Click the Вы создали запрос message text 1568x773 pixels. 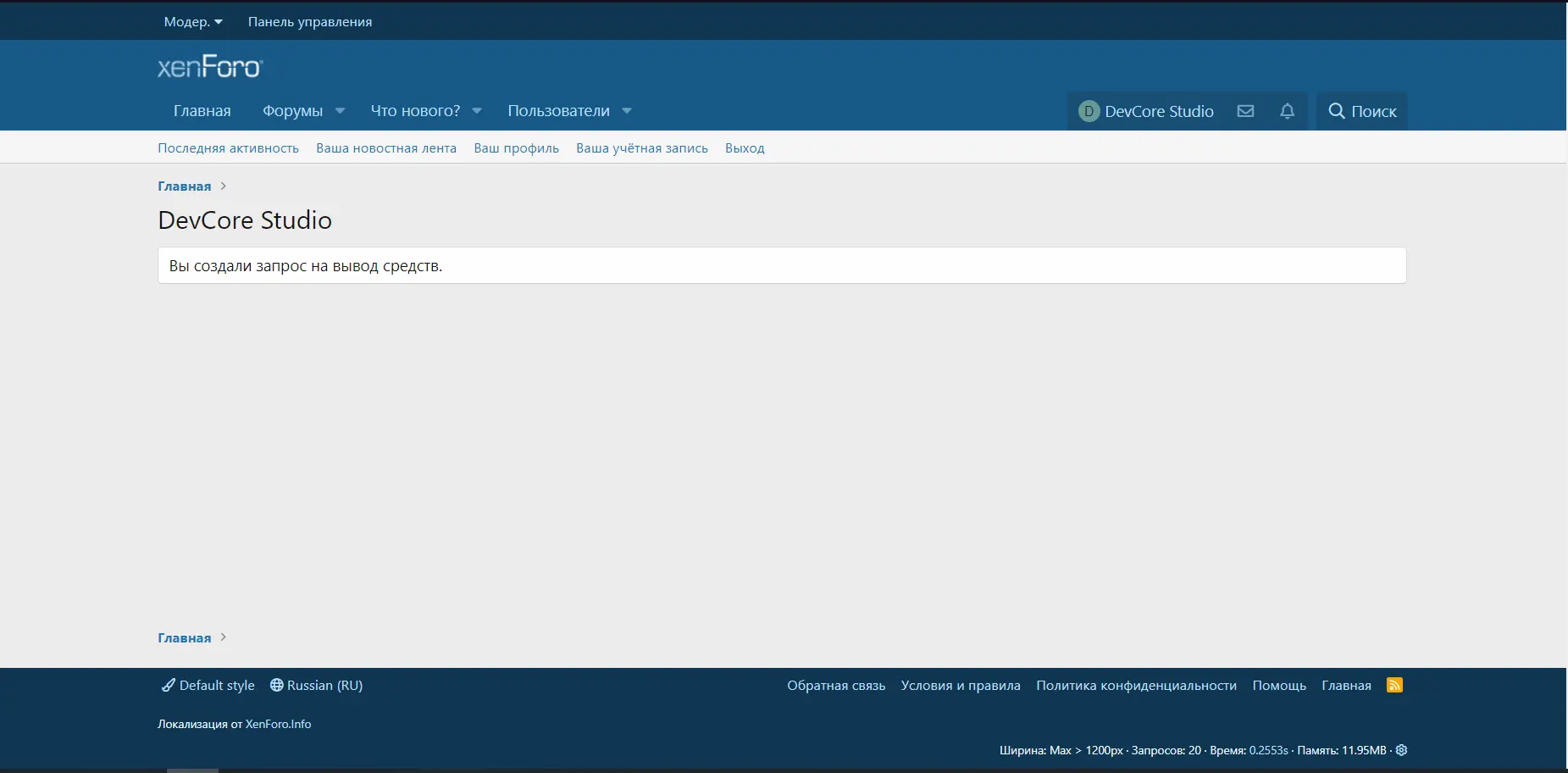[306, 266]
